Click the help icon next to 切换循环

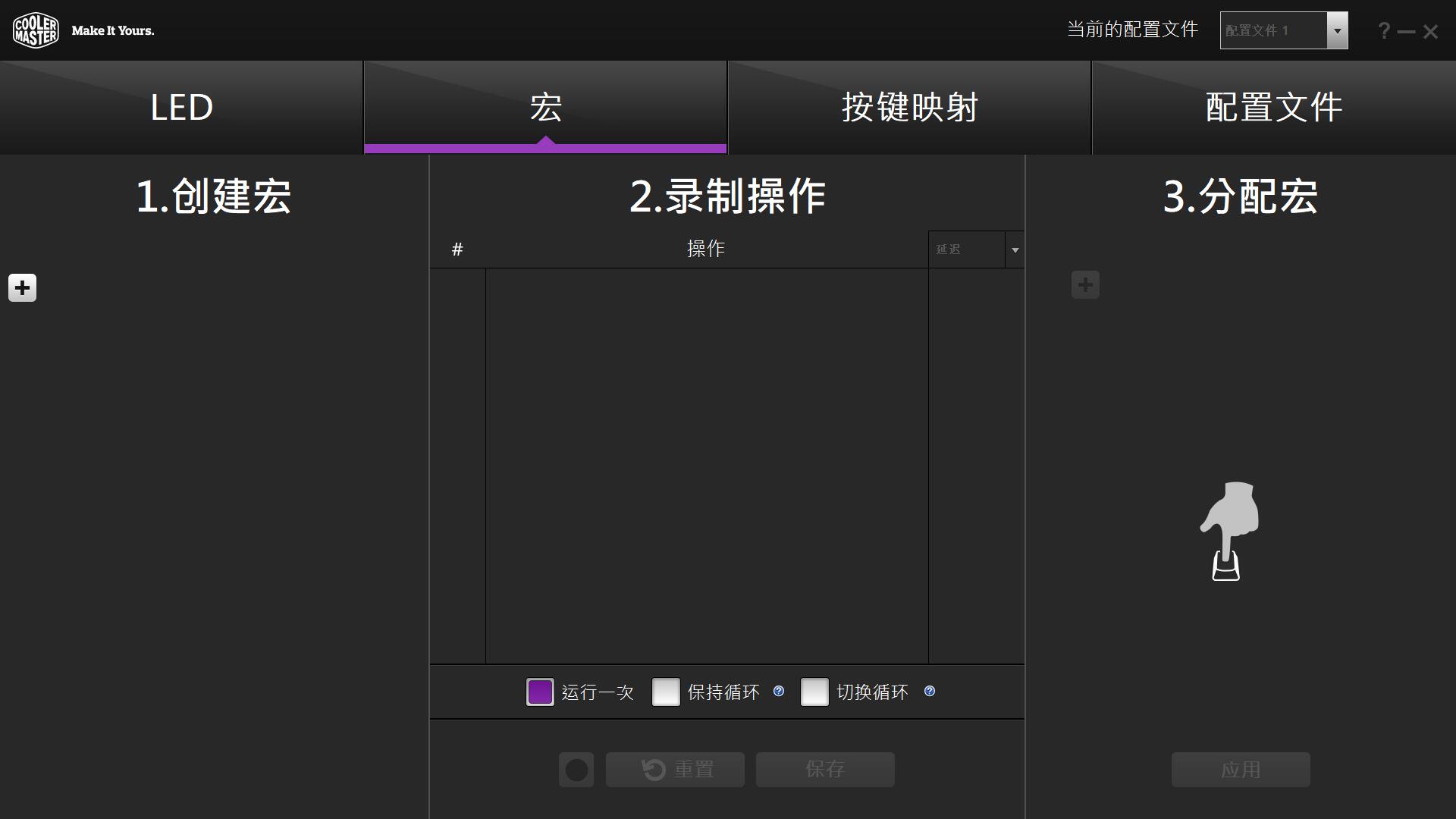point(930,691)
